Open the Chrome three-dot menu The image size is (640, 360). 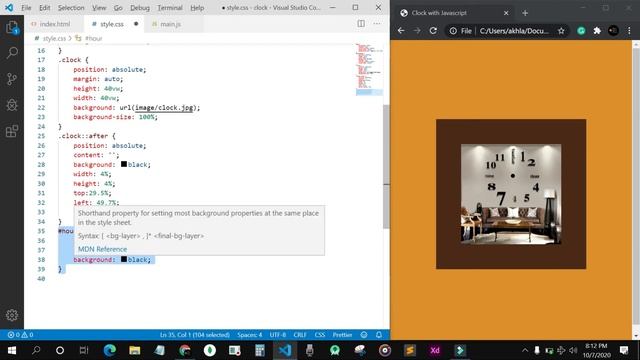click(x=629, y=31)
